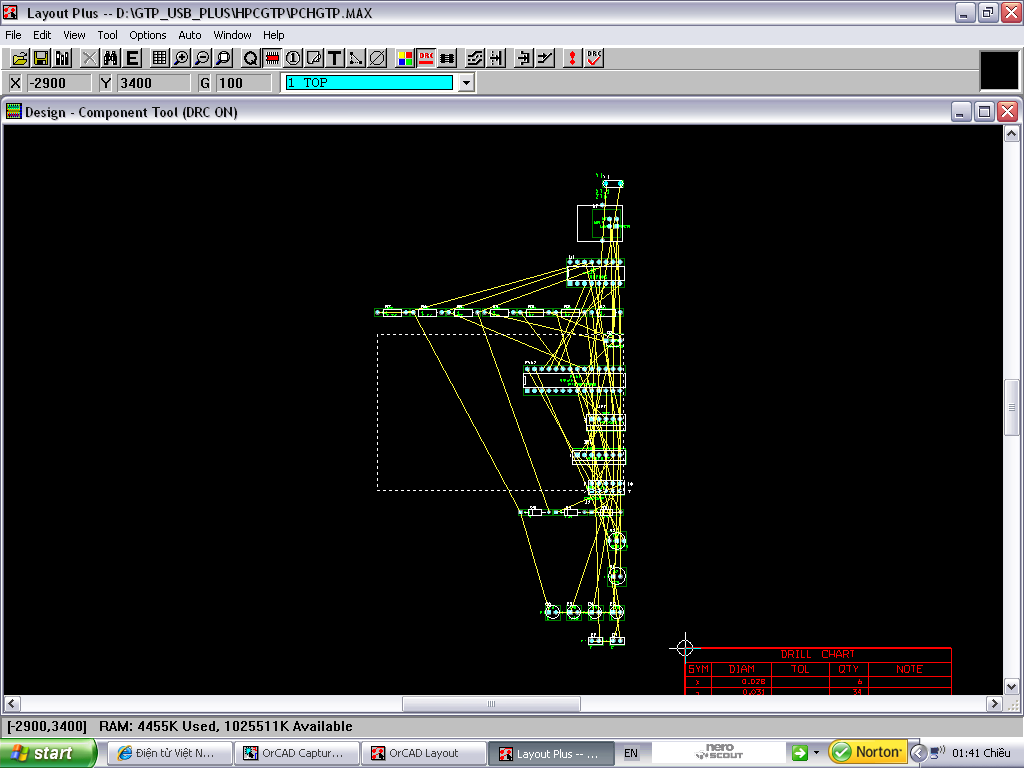The height and width of the screenshot is (768, 1024).
Task: Select the Shove Track icon
Action: (x=496, y=59)
